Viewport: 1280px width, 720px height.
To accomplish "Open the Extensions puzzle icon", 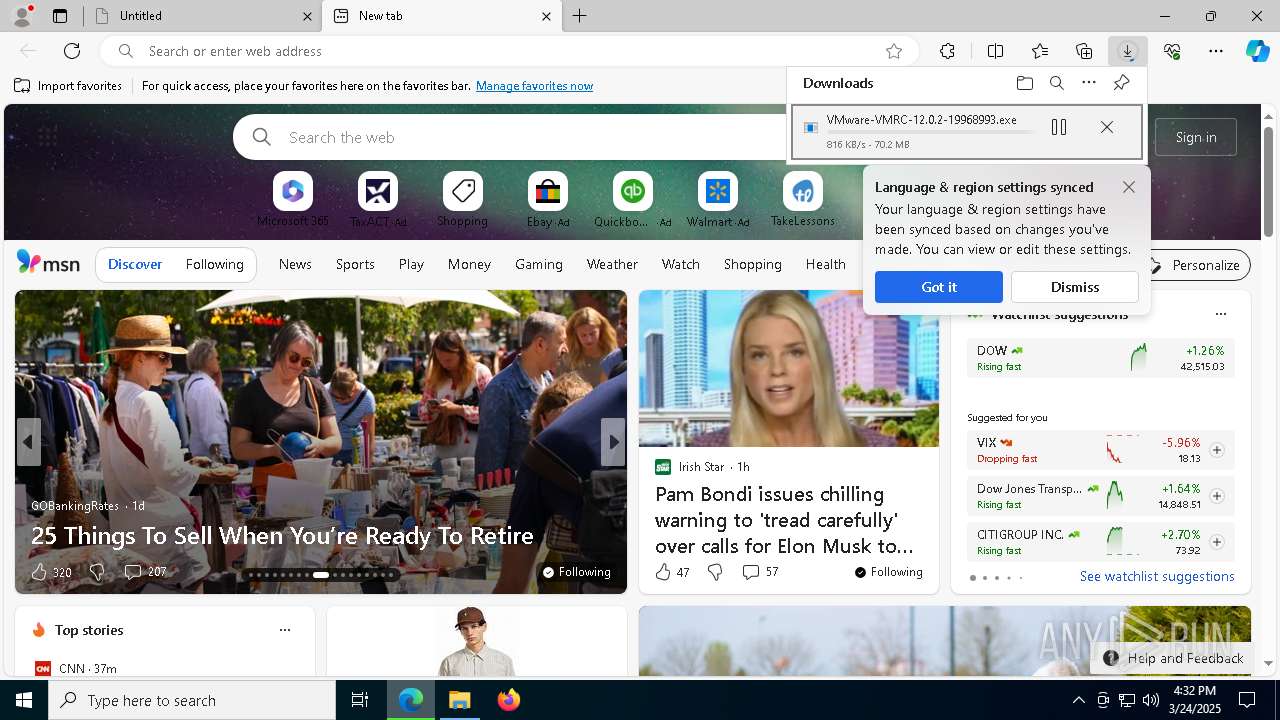I will (x=947, y=51).
